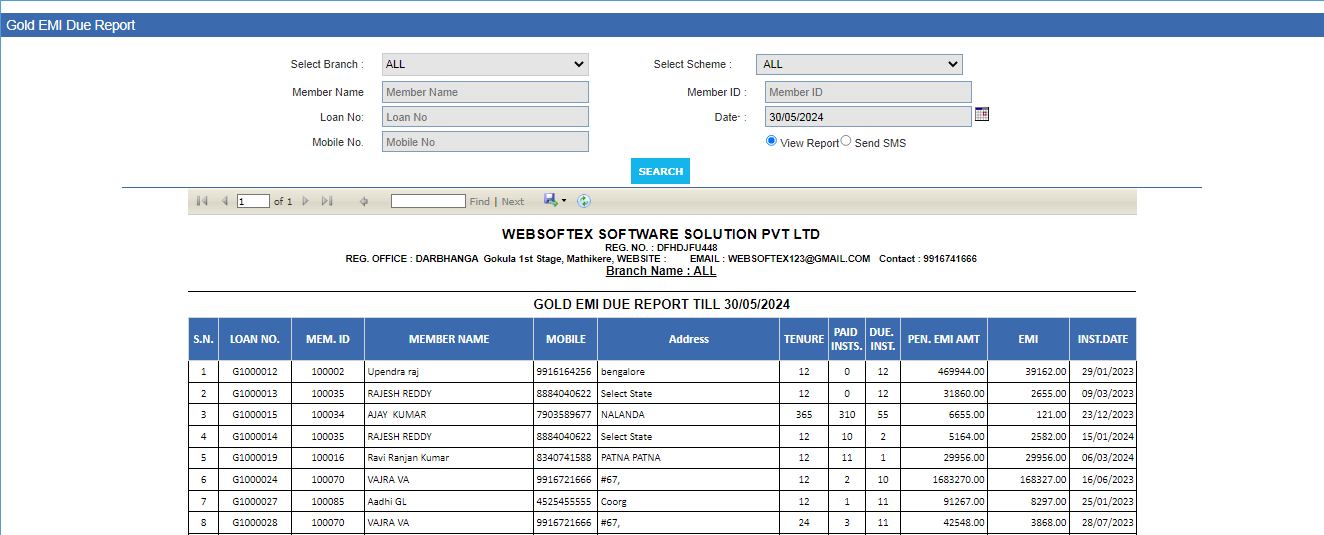Click mobile number 9916164256
Image resolution: width=1324 pixels, height=535 pixels.
click(x=564, y=372)
